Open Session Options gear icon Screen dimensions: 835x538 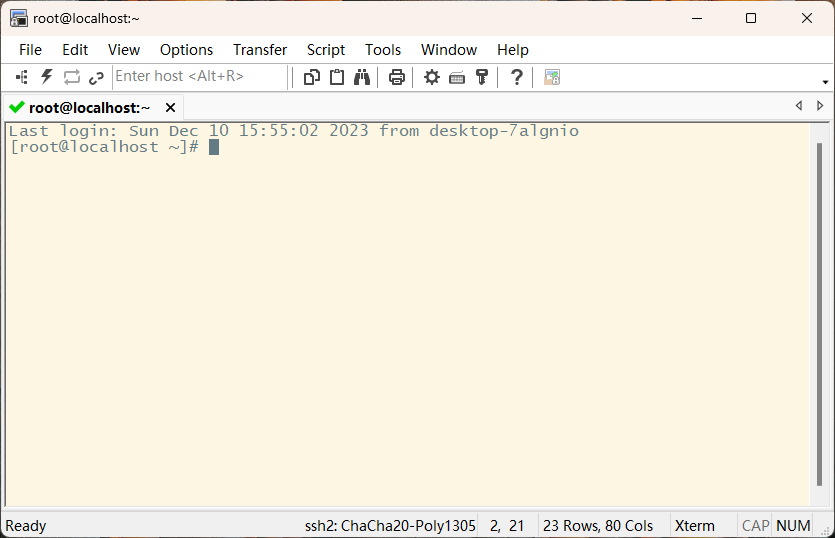(x=432, y=77)
